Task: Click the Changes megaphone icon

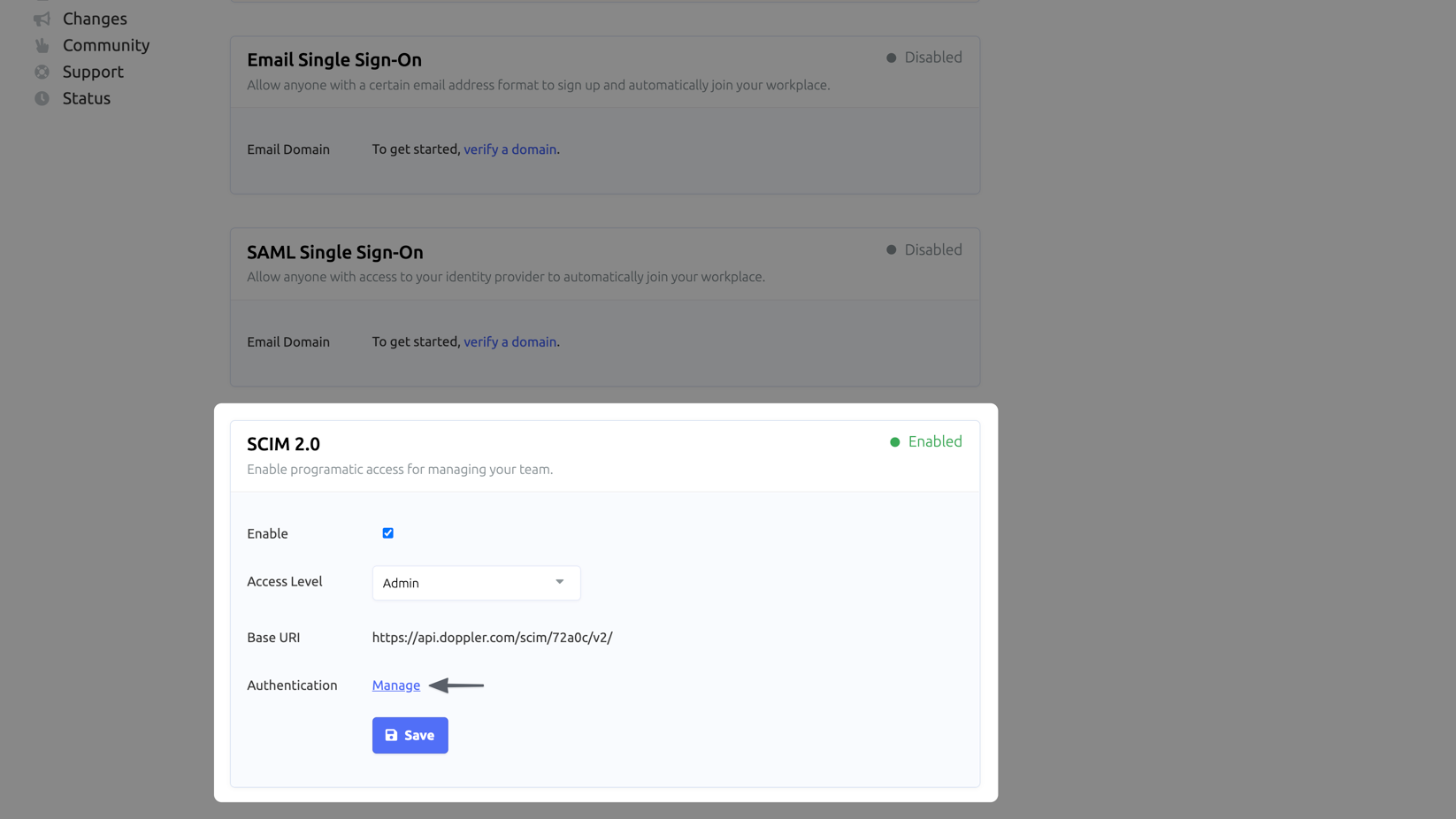Action: click(x=42, y=19)
